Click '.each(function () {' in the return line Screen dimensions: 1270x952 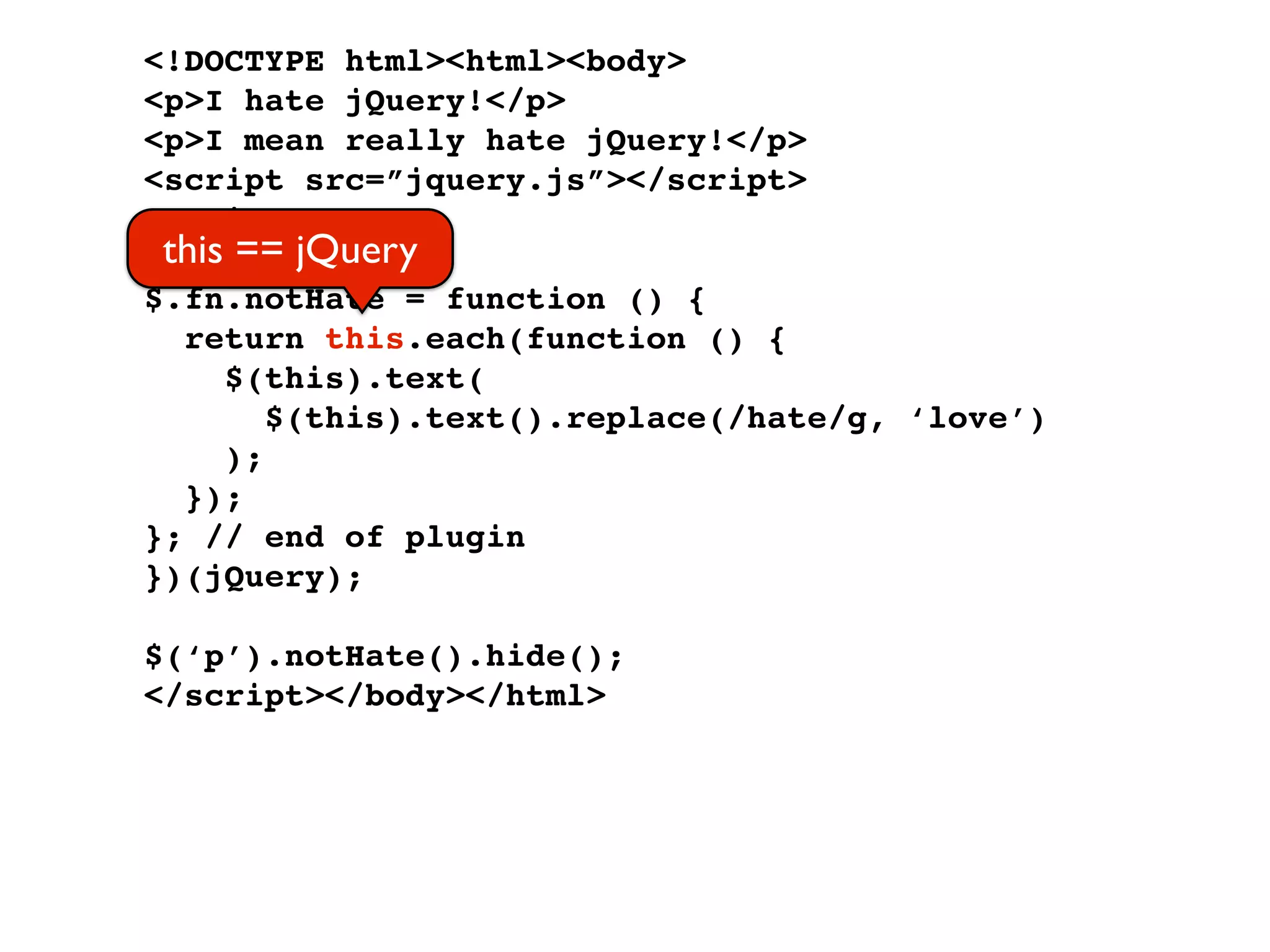pos(596,339)
